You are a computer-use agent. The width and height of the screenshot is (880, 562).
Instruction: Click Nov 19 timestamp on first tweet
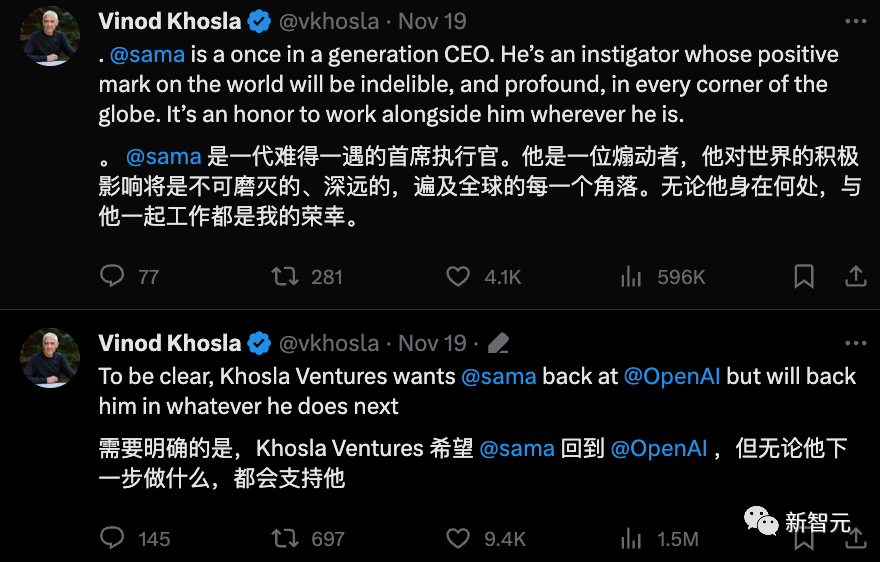pyautogui.click(x=432, y=21)
